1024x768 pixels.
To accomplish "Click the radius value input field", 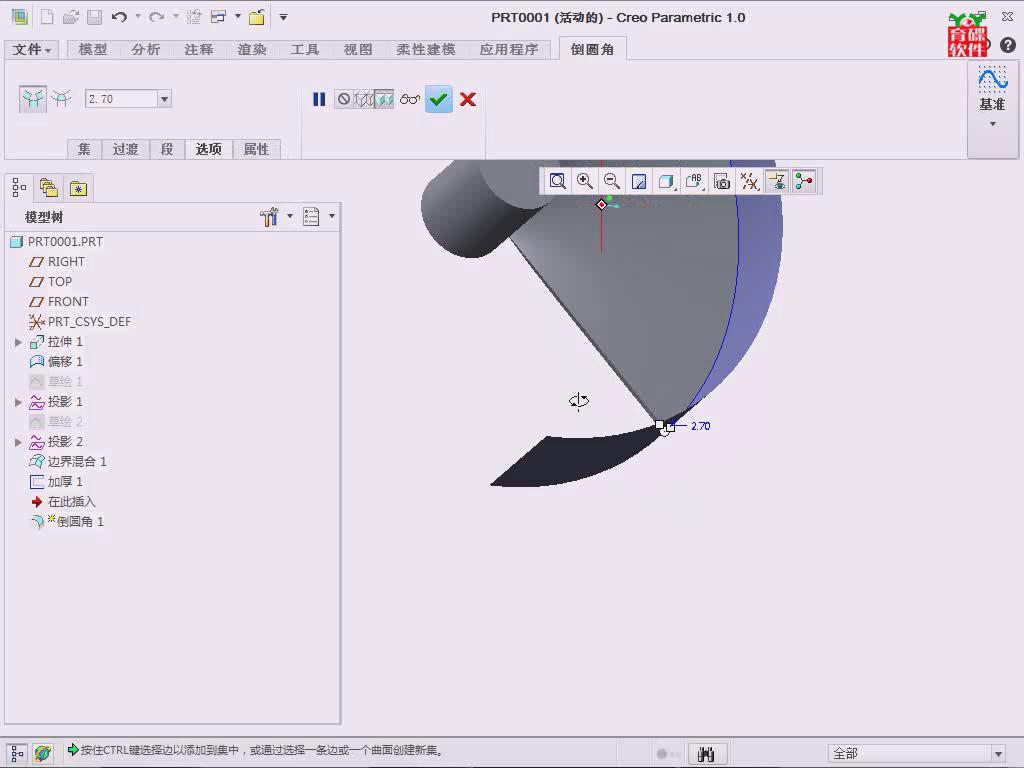I will [121, 99].
